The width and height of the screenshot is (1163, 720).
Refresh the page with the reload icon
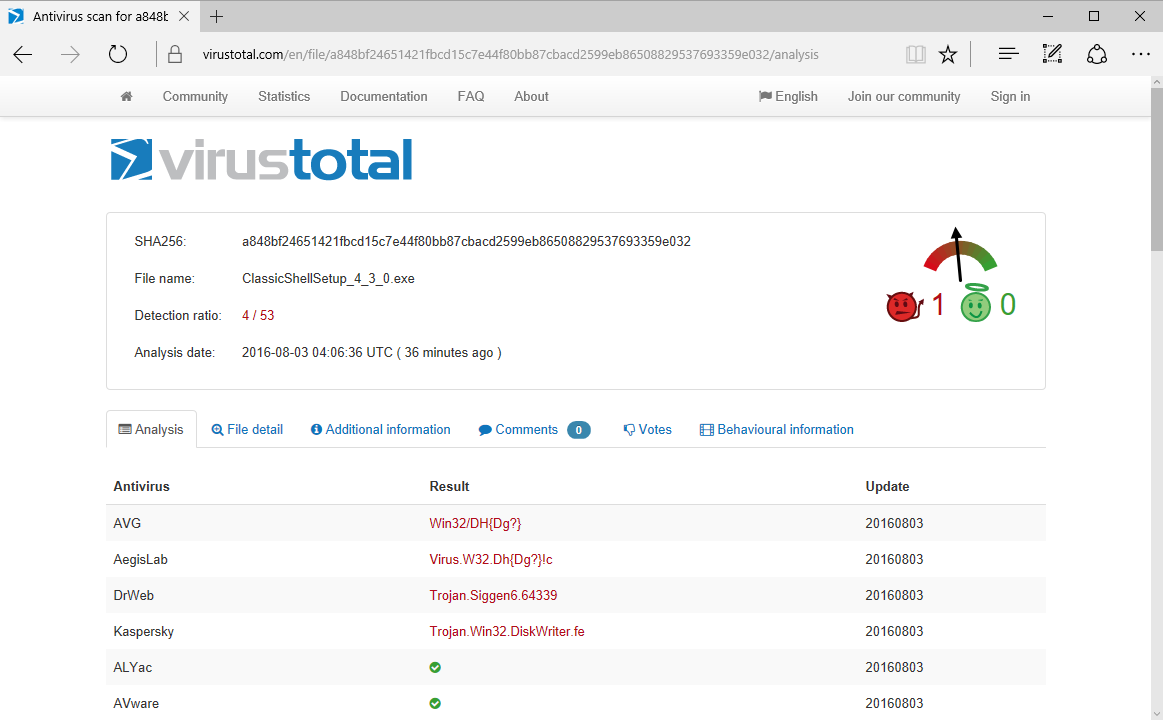click(x=118, y=54)
